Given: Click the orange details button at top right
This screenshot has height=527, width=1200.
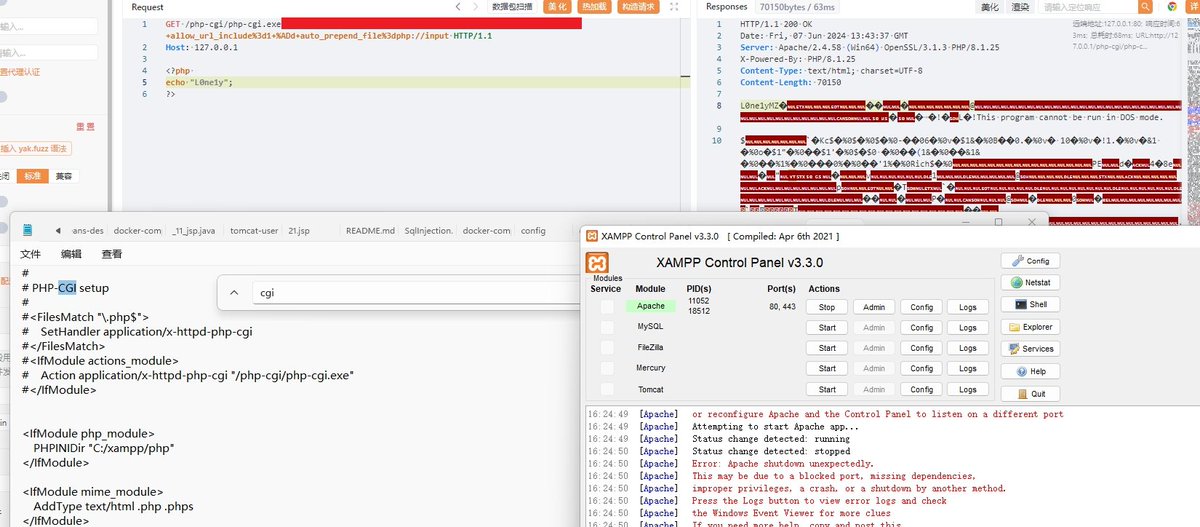Looking at the screenshot, I should pos(1192,7).
